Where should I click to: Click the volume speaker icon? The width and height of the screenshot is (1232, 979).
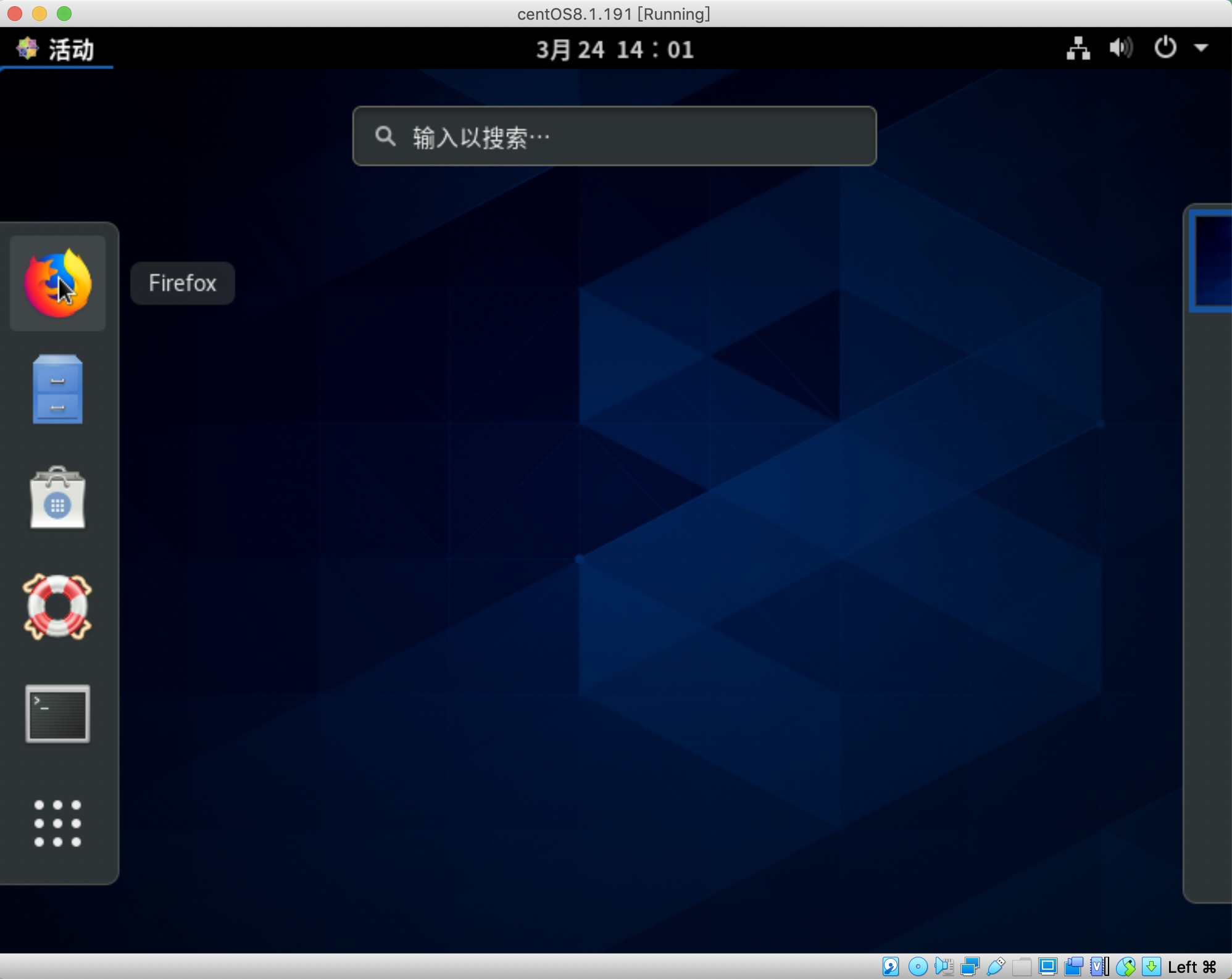tap(1121, 48)
